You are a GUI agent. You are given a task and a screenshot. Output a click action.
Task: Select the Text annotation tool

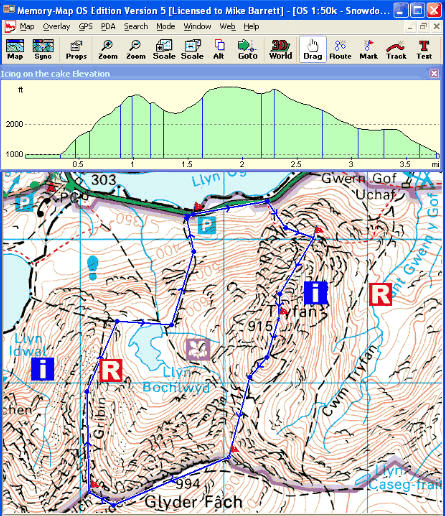pos(424,49)
